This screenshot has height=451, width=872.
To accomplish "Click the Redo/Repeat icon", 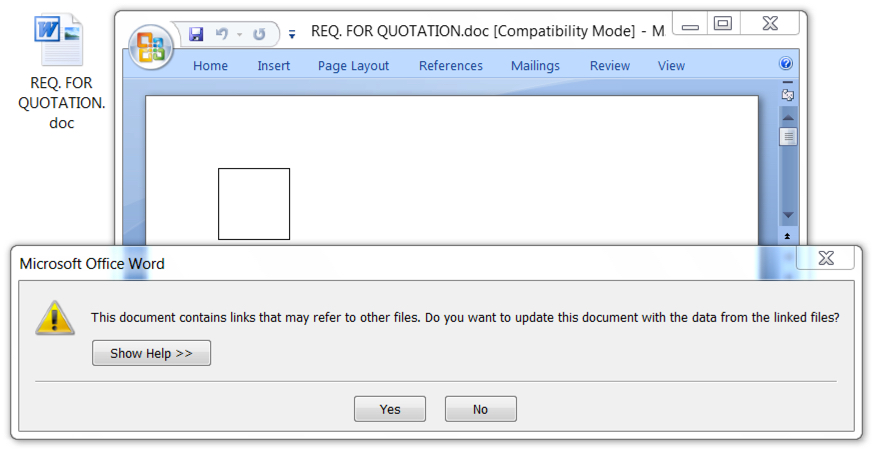I will [259, 34].
